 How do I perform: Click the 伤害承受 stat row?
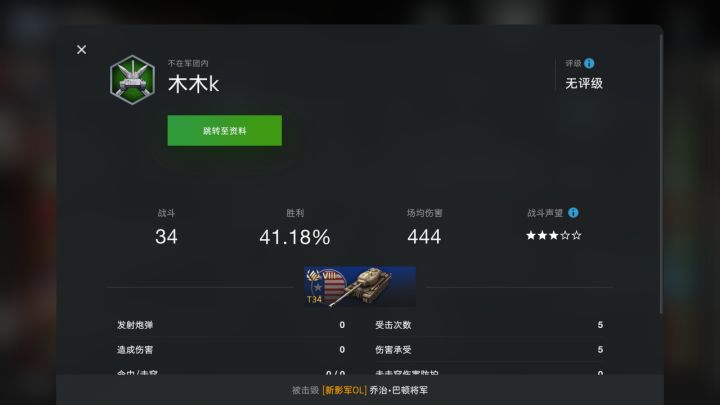click(489, 349)
